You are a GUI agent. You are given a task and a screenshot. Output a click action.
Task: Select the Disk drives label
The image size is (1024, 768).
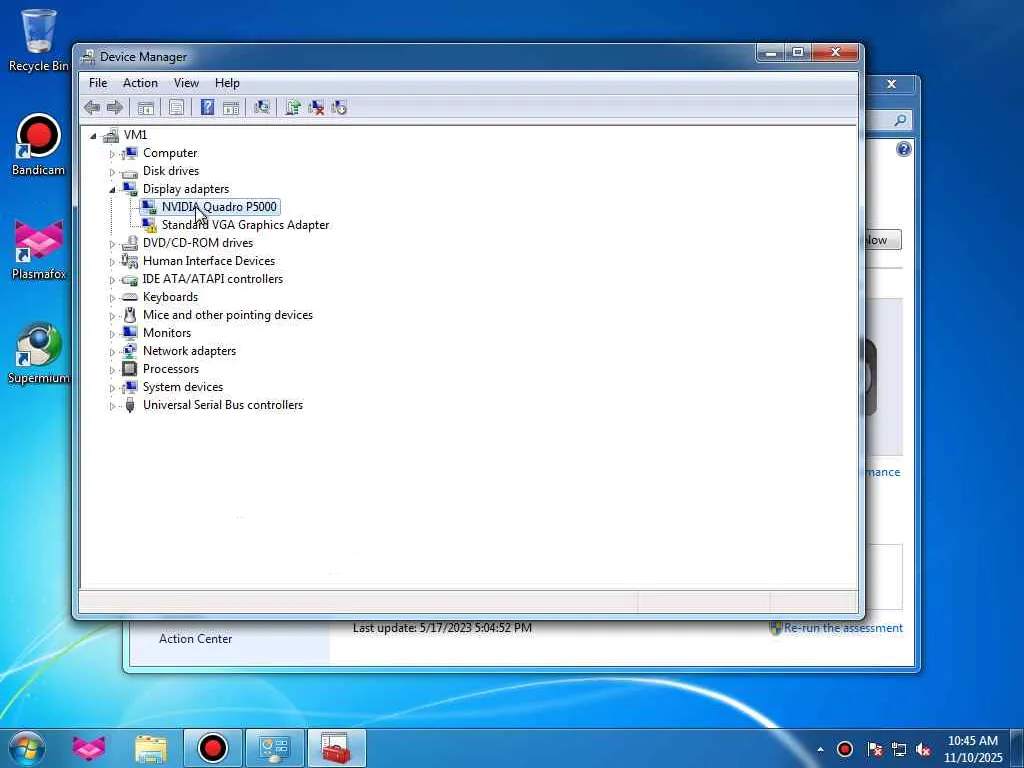(x=171, y=170)
